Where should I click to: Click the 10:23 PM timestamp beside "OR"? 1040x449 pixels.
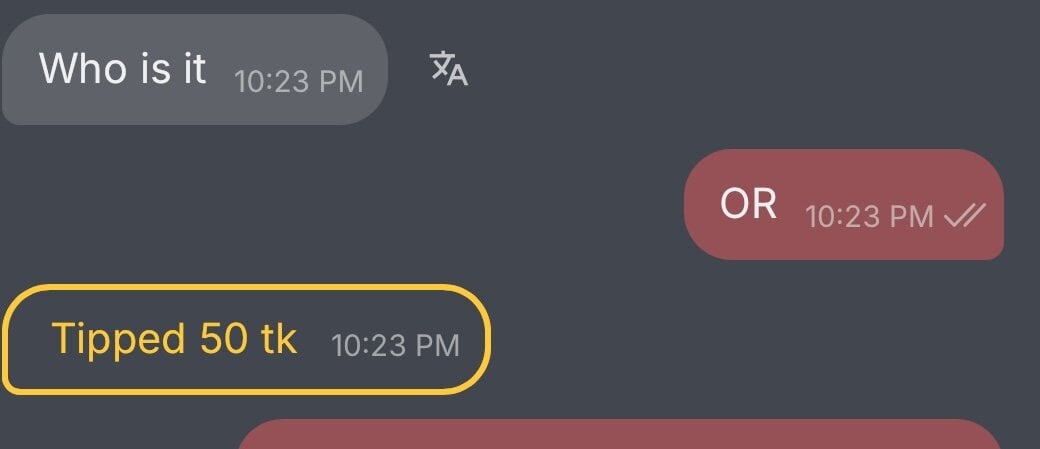pyautogui.click(x=870, y=217)
